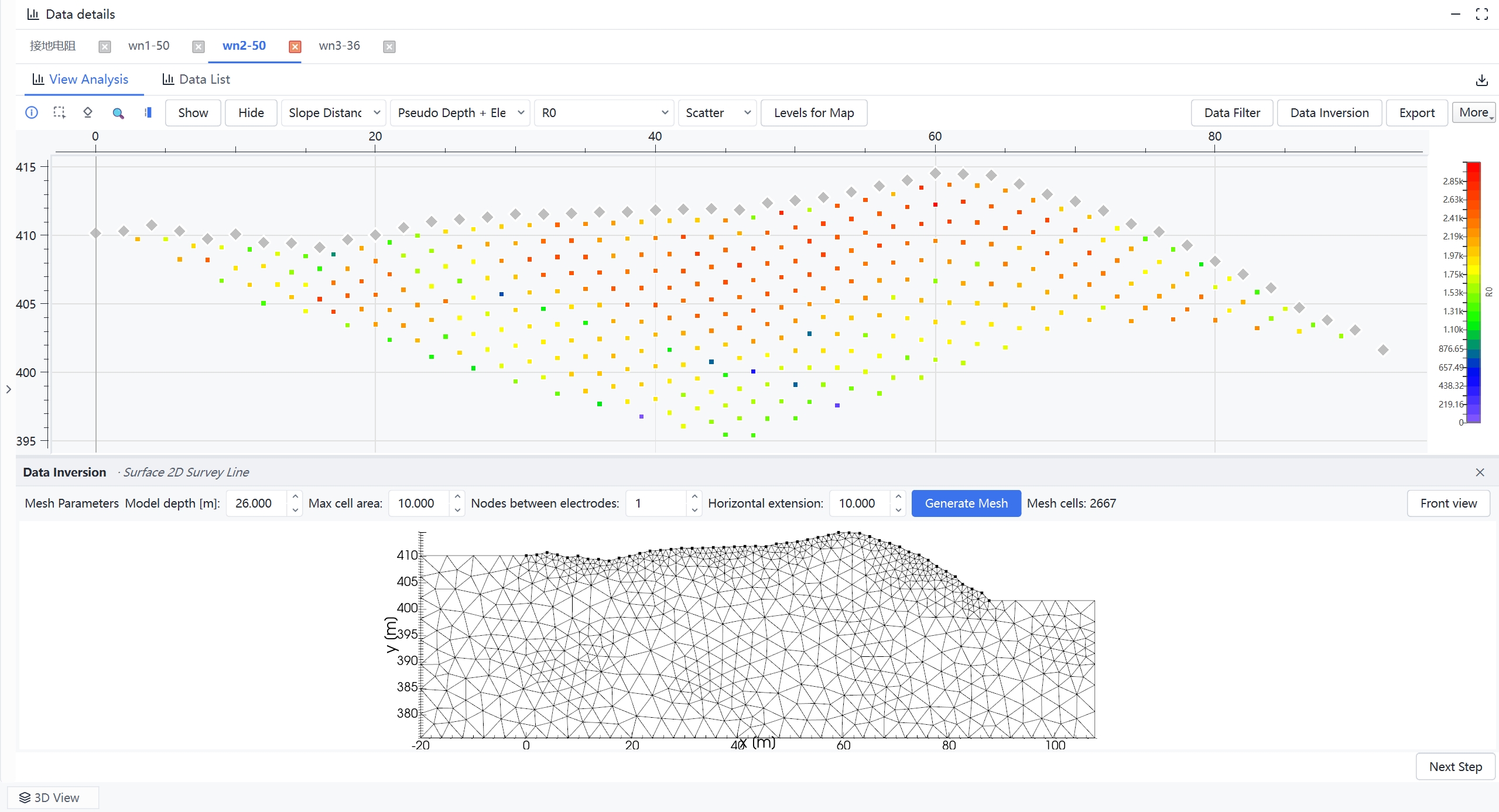Screen dimensions: 1499x812
Task: Click Levels for Map button
Action: pyautogui.click(x=814, y=112)
